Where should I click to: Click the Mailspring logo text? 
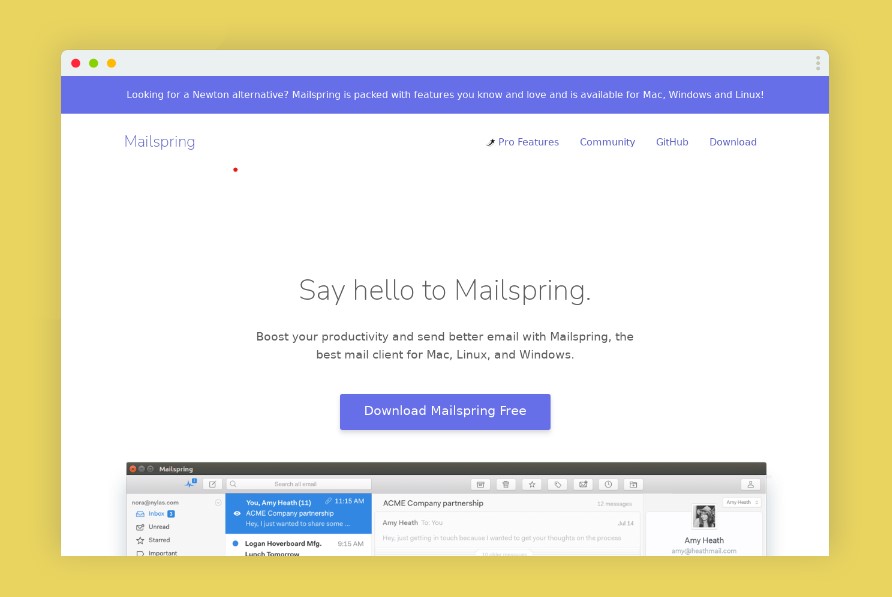[x=159, y=142]
